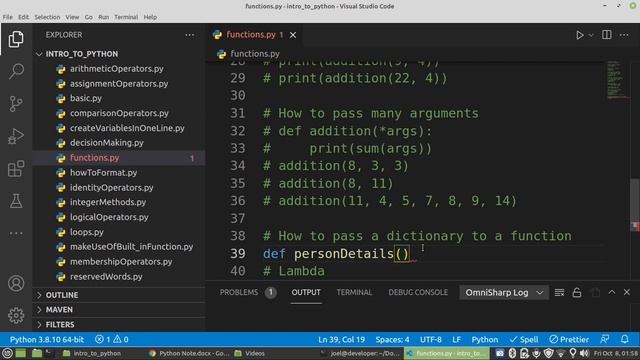
Task: Open the Testing flask icon
Action: [x=16, y=201]
